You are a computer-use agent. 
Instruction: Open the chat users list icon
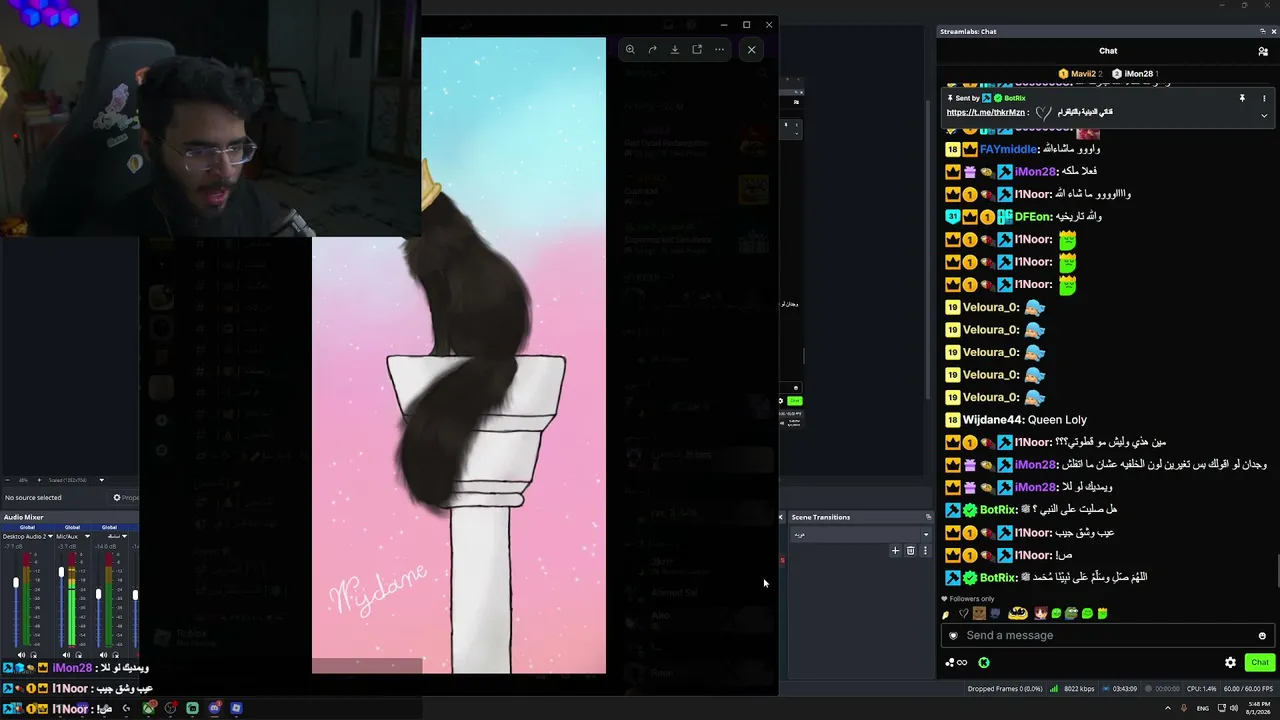click(x=1263, y=51)
